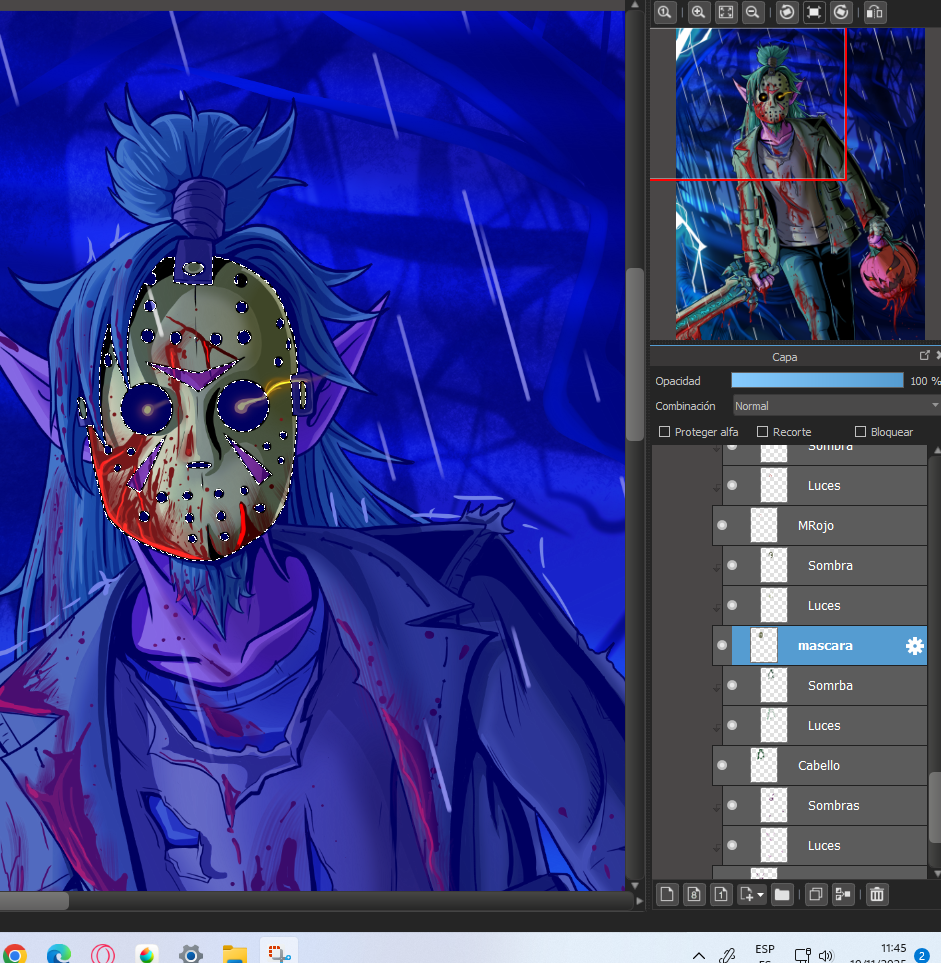Open Google Chrome from taskbar
This screenshot has width=941, height=963.
pyautogui.click(x=14, y=954)
